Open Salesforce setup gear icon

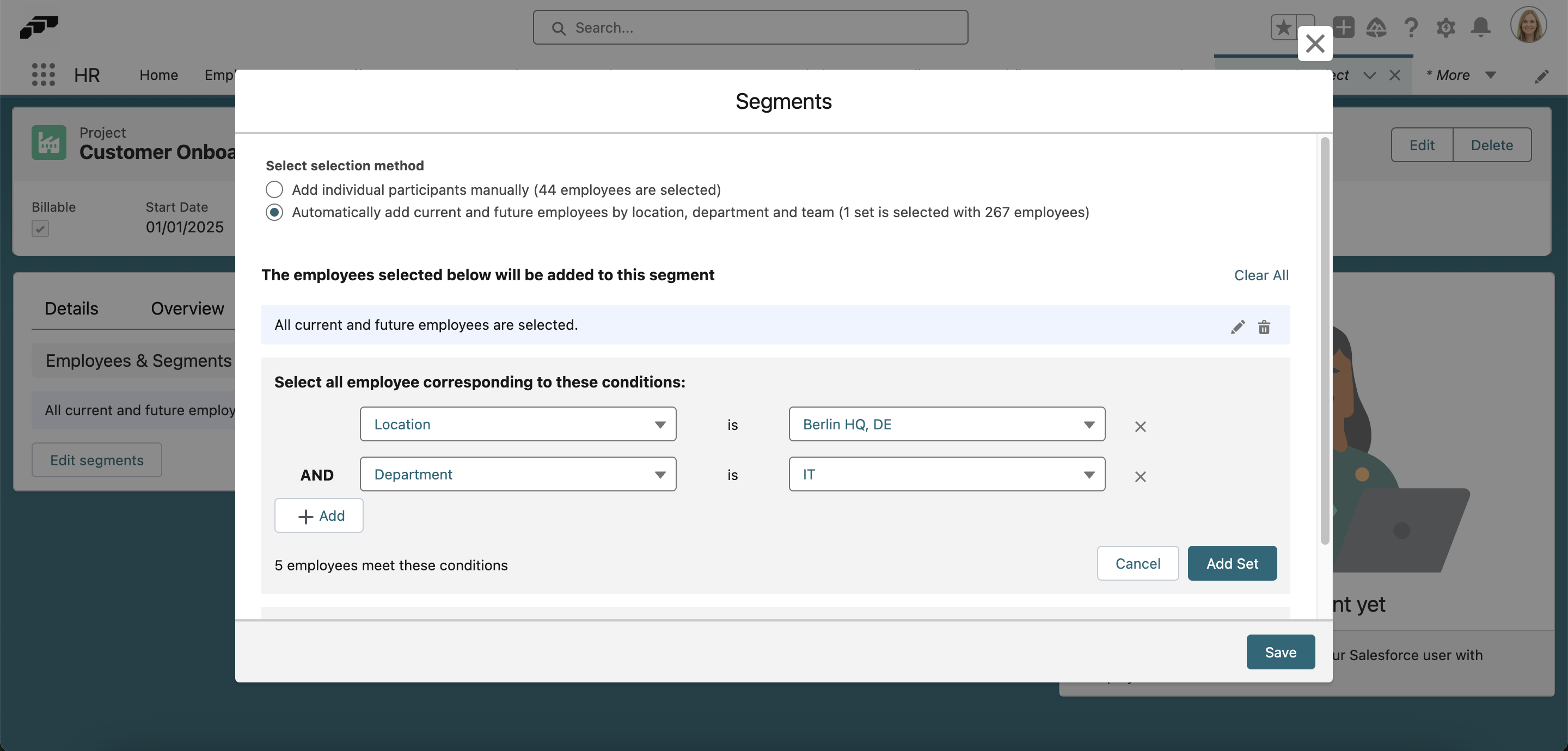point(1445,27)
